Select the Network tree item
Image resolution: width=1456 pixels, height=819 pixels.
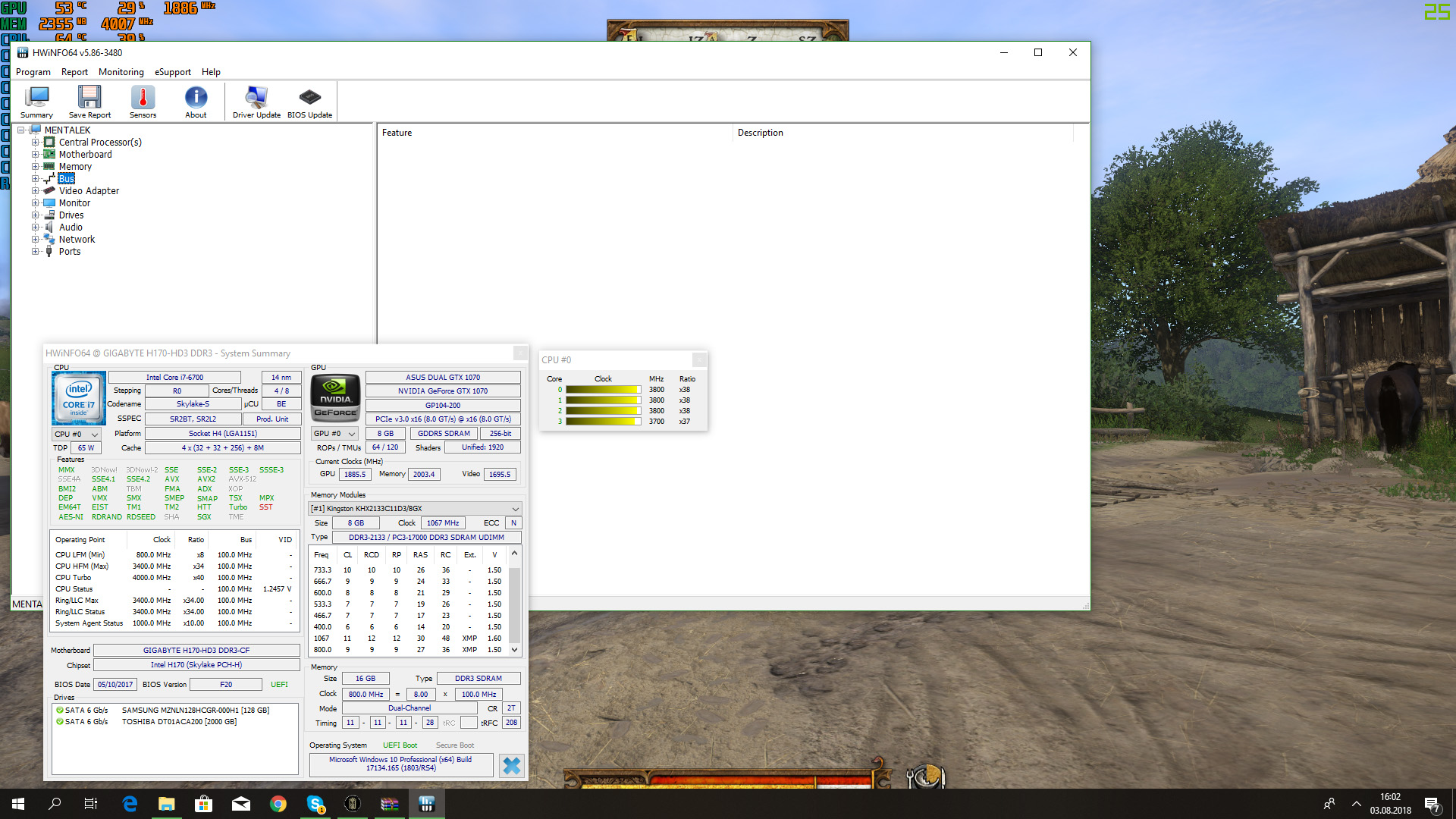(x=77, y=240)
